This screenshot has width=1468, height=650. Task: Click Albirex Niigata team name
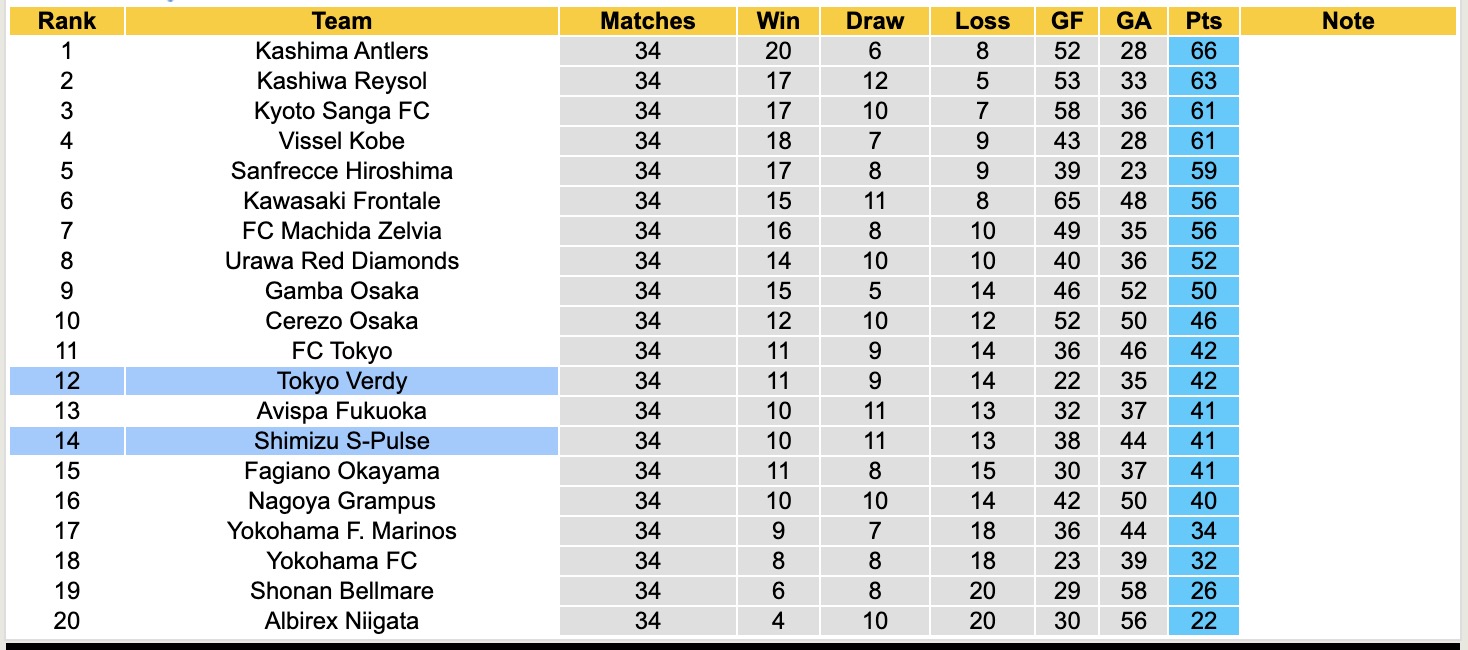tap(341, 621)
